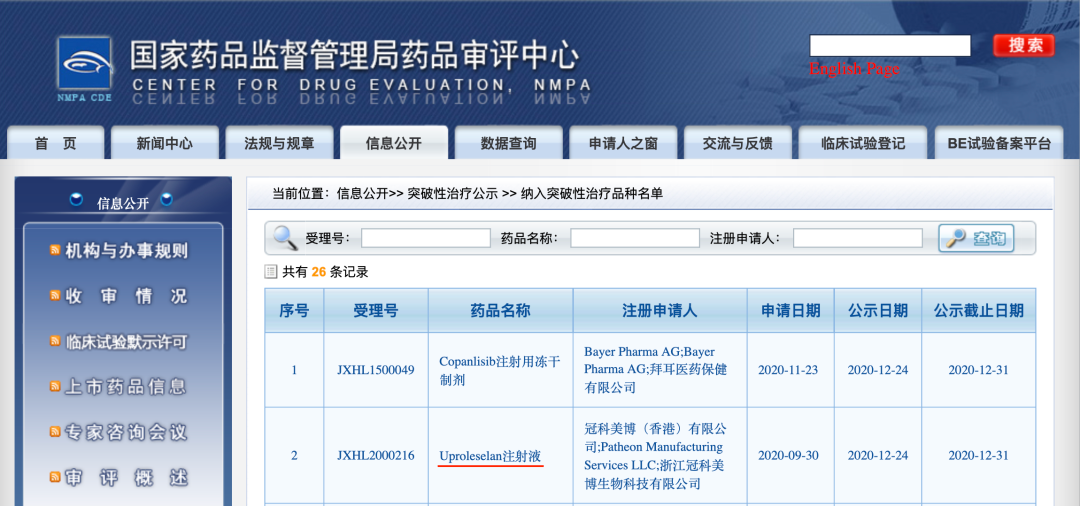Click the 受理号 column header
This screenshot has height=506, width=1080.
(376, 310)
